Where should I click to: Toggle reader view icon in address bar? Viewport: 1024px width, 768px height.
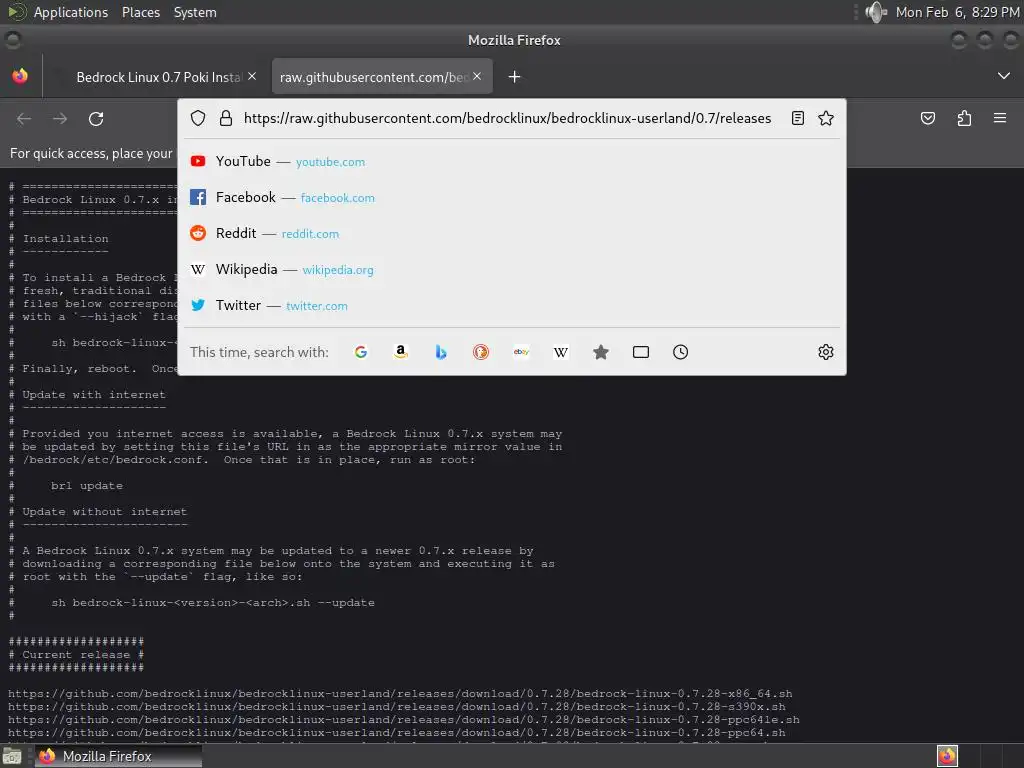coord(797,118)
